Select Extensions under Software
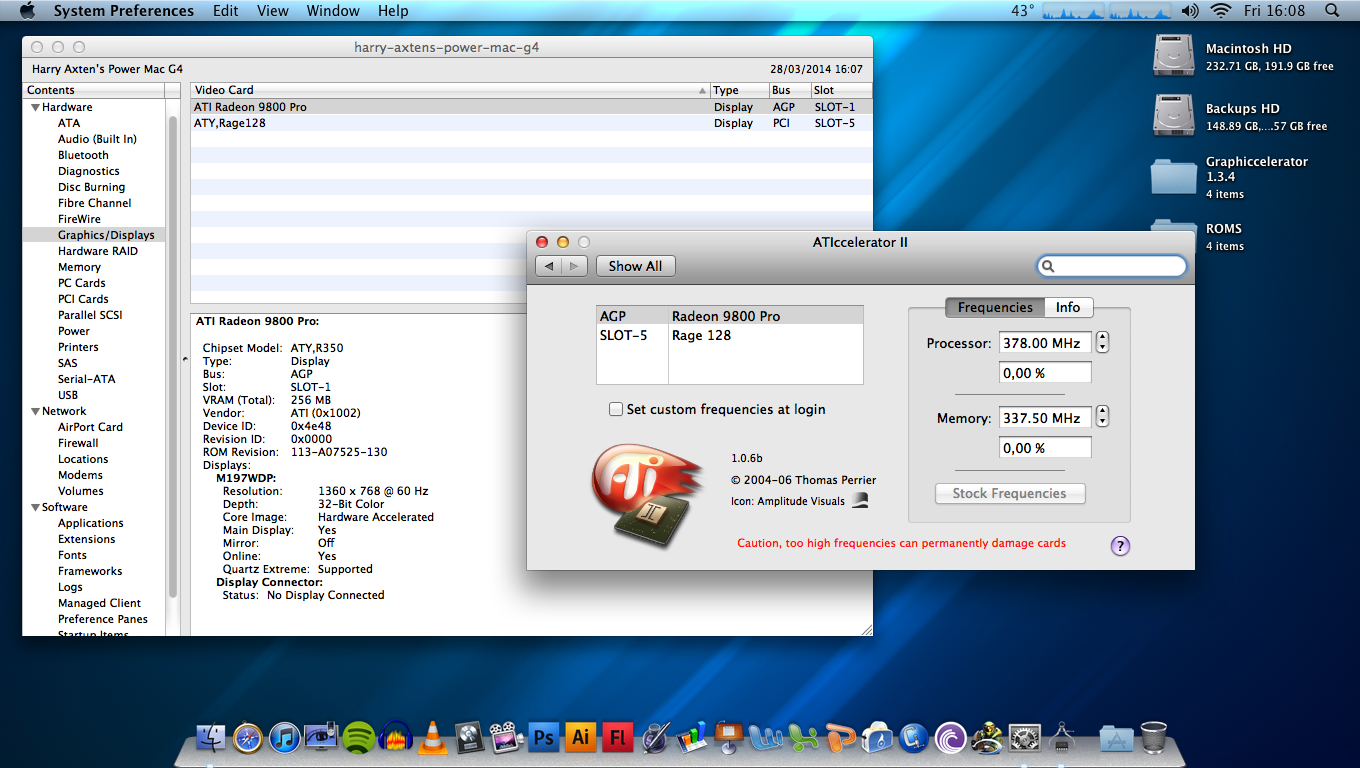 [86, 539]
